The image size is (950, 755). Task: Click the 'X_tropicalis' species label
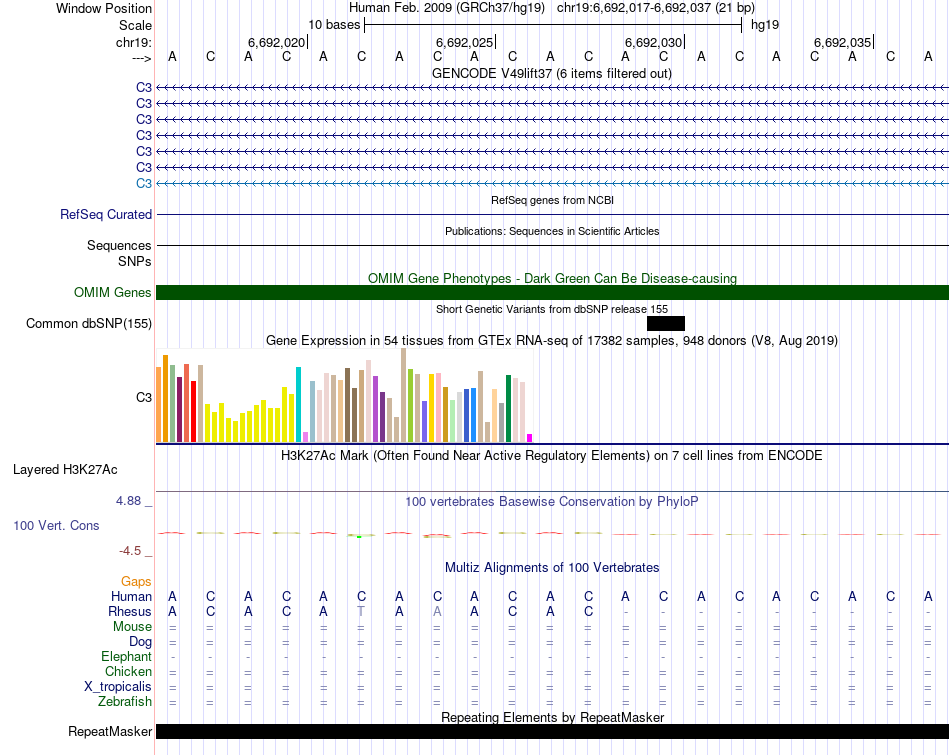tap(118, 687)
